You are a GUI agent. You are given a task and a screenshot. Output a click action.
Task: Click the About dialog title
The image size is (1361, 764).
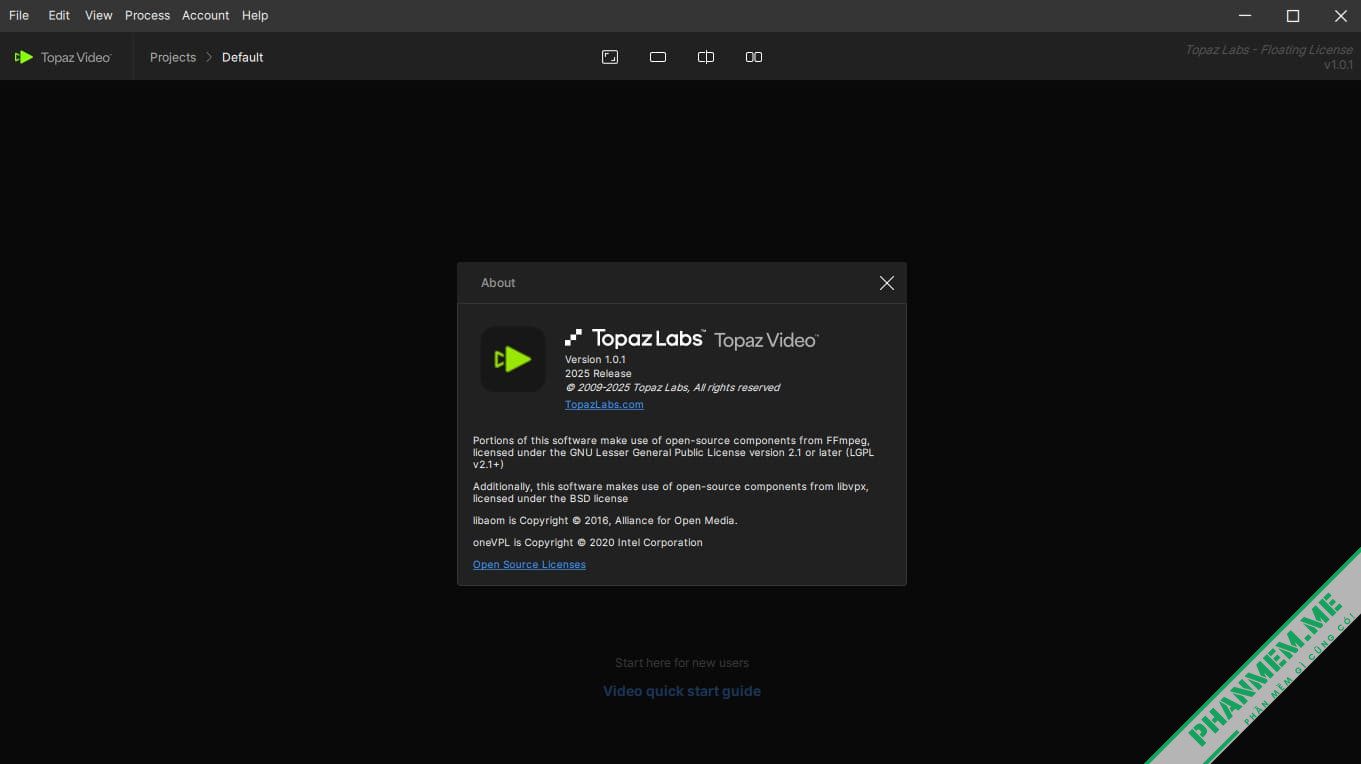click(498, 283)
